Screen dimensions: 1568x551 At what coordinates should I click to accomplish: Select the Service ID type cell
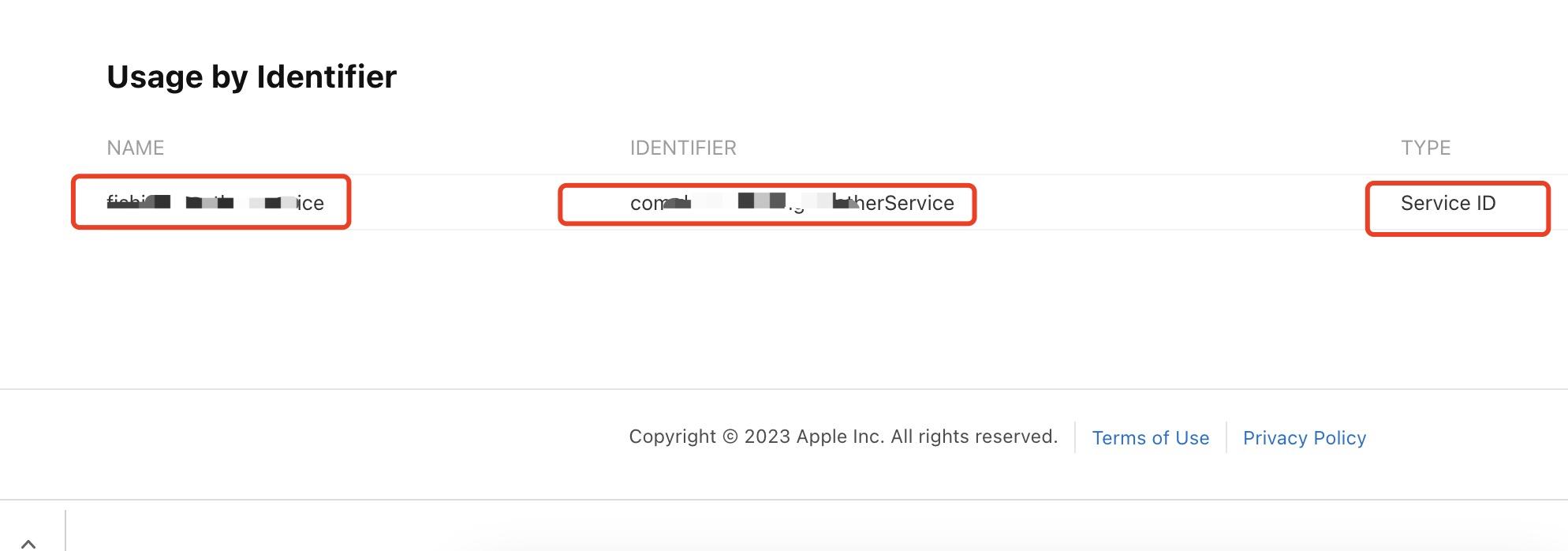1448,203
